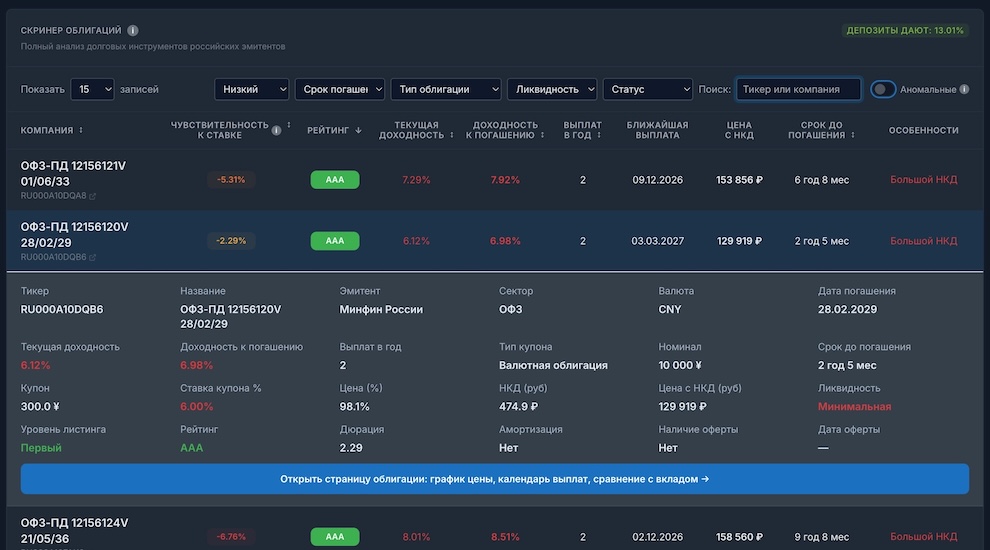Screen dimensions: 990x550
Task: Open the Низкий filter dropdown
Action: point(251,89)
